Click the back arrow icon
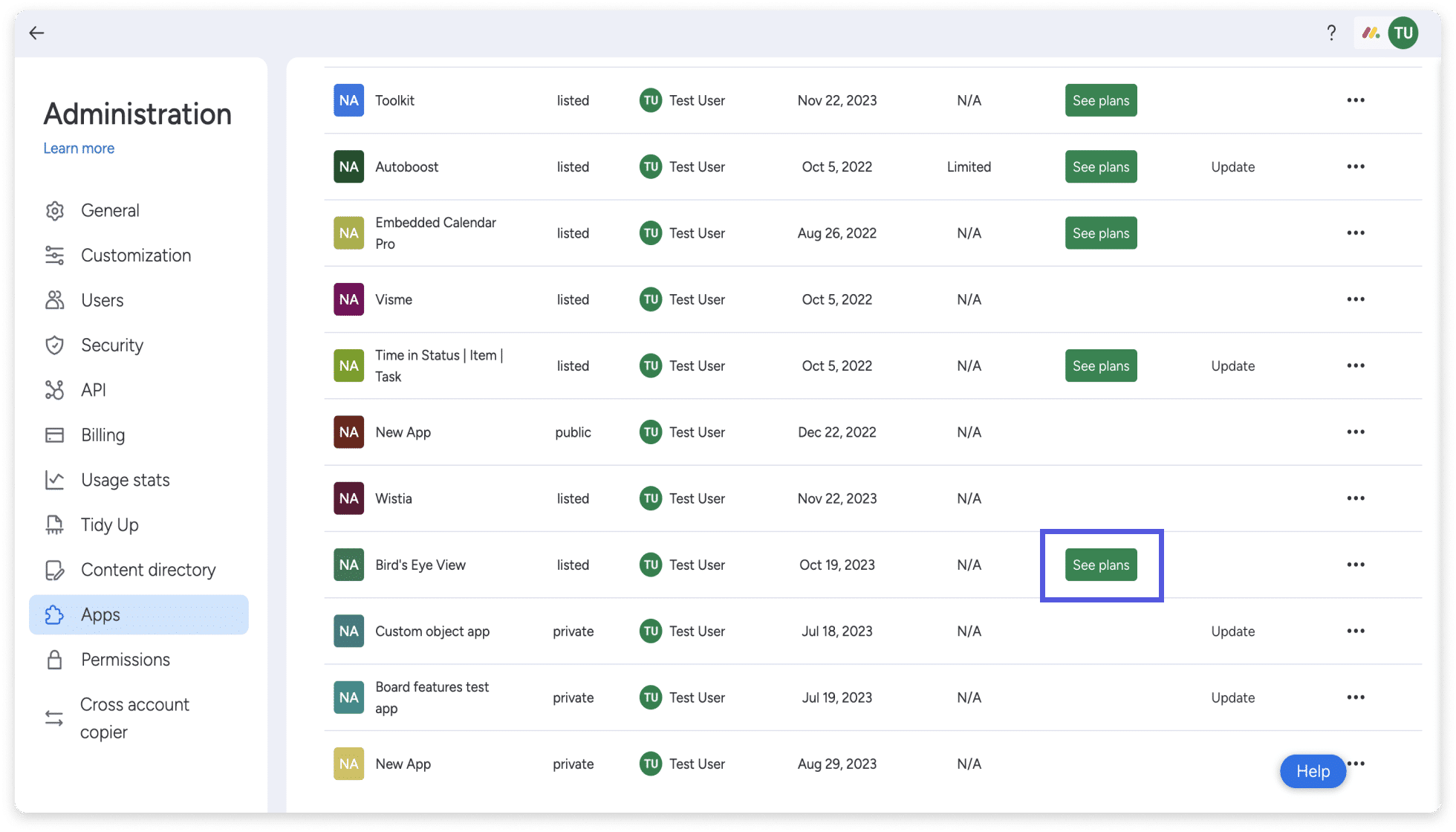Image resolution: width=1456 pixels, height=832 pixels. 36,33
